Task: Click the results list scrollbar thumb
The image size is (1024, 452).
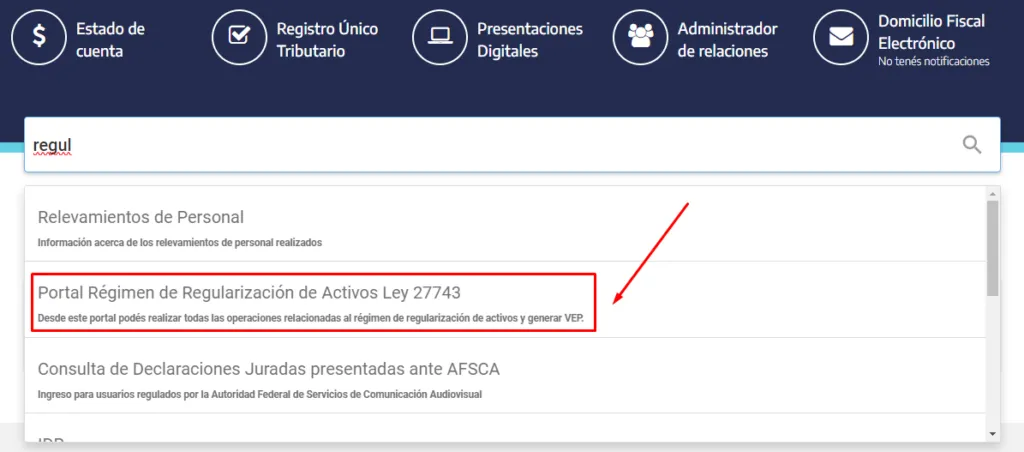Action: coord(993,248)
